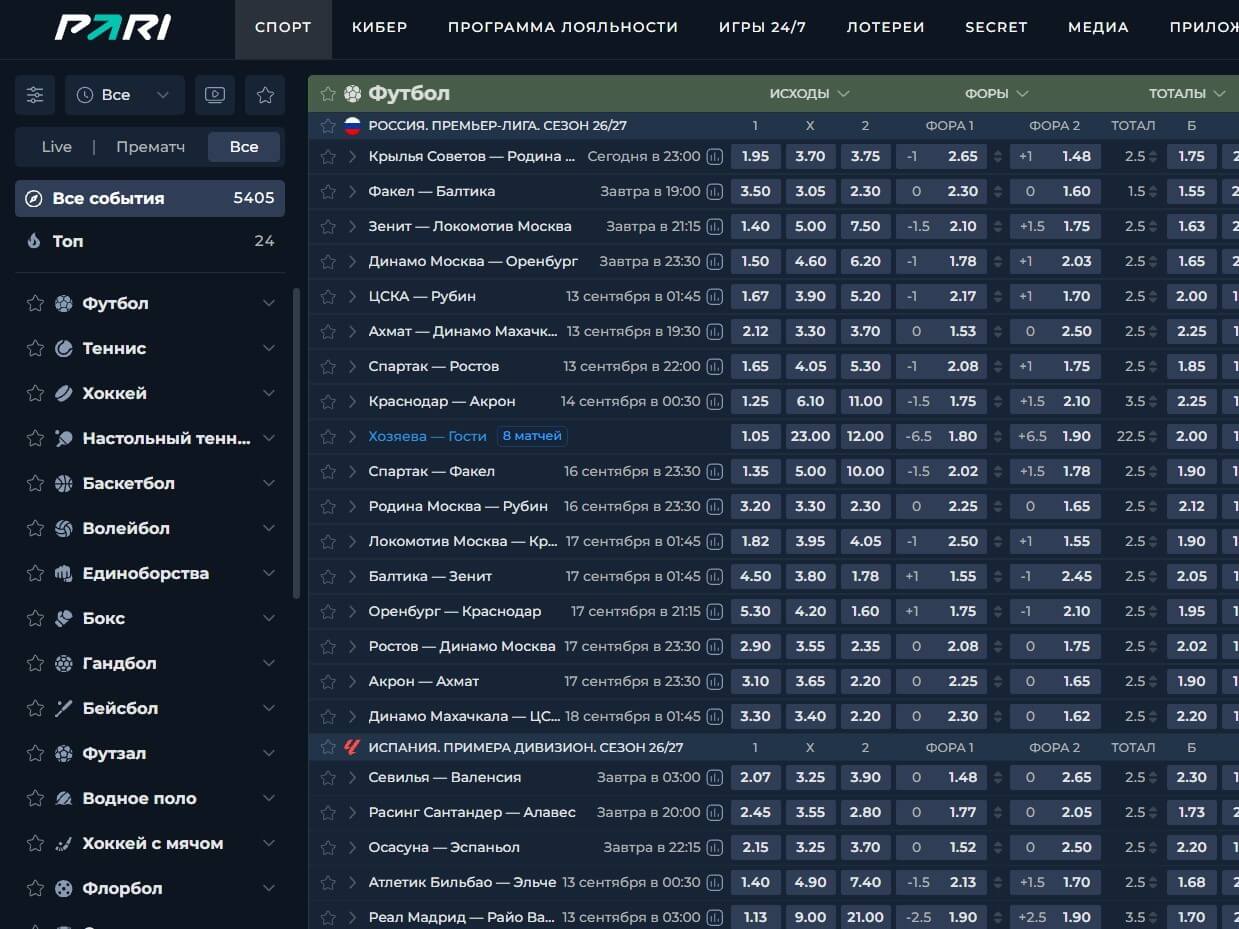Screen dimensions: 1239x929
Task: Click the Бокс glove icon in sidebar
Action: pyautogui.click(x=64, y=618)
